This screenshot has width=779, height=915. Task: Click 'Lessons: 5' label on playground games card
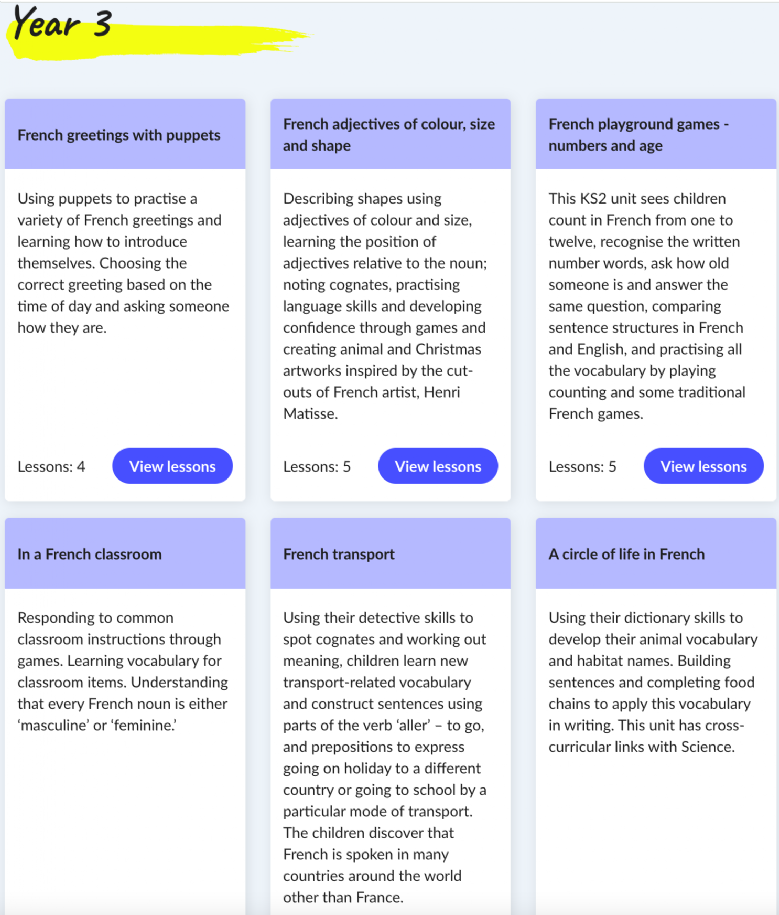[x=582, y=467]
